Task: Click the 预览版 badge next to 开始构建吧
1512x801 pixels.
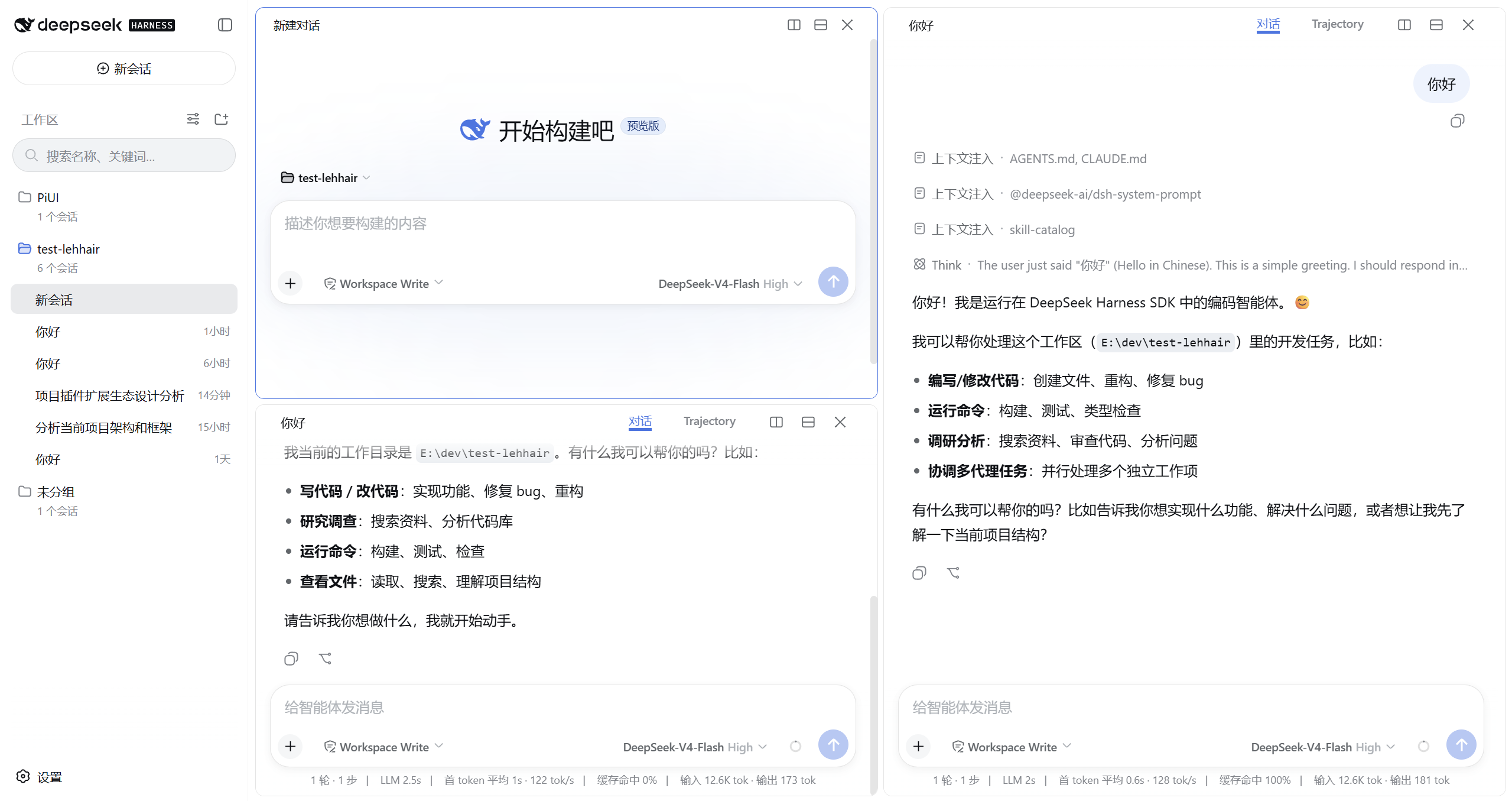Action: pyautogui.click(x=643, y=126)
